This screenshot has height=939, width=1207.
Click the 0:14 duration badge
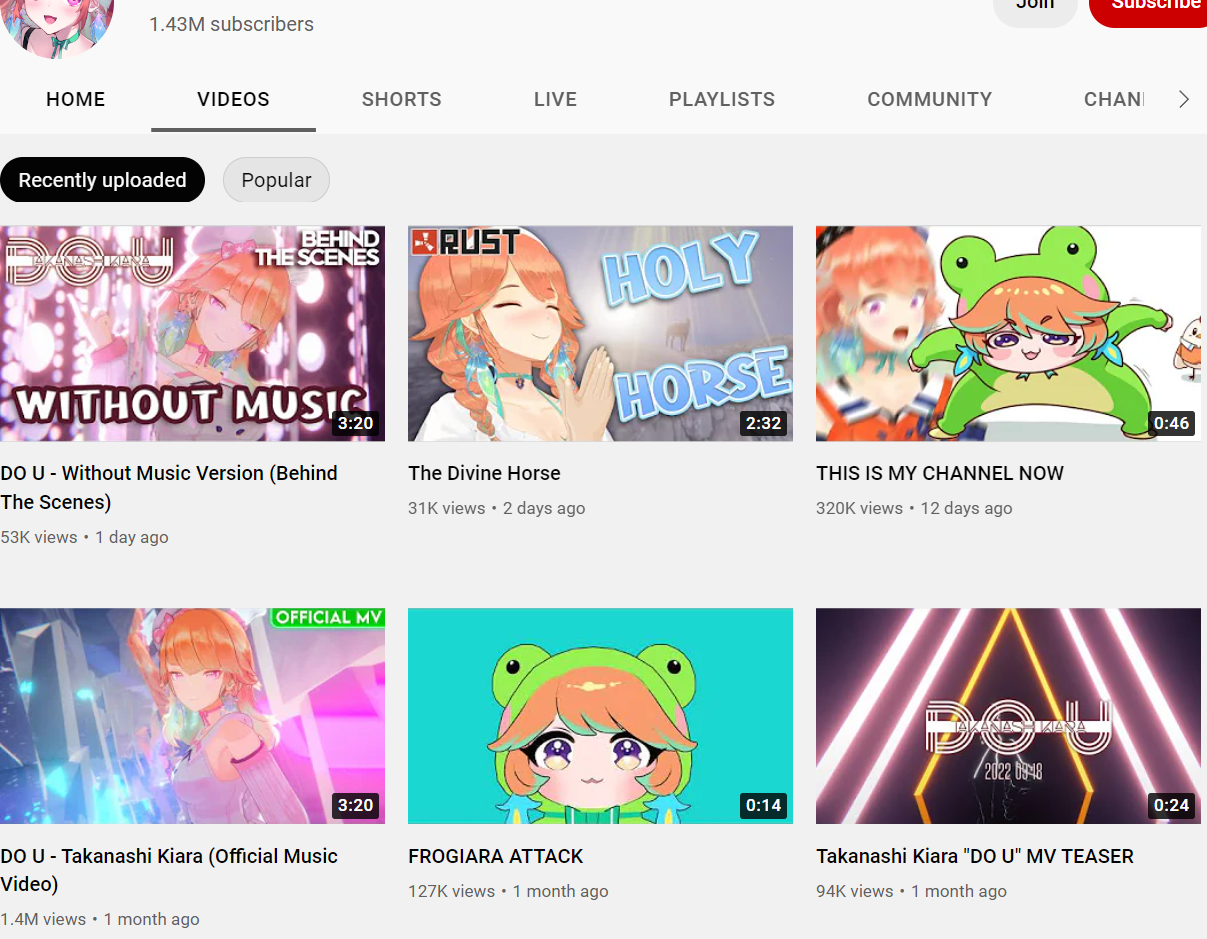pyautogui.click(x=763, y=806)
